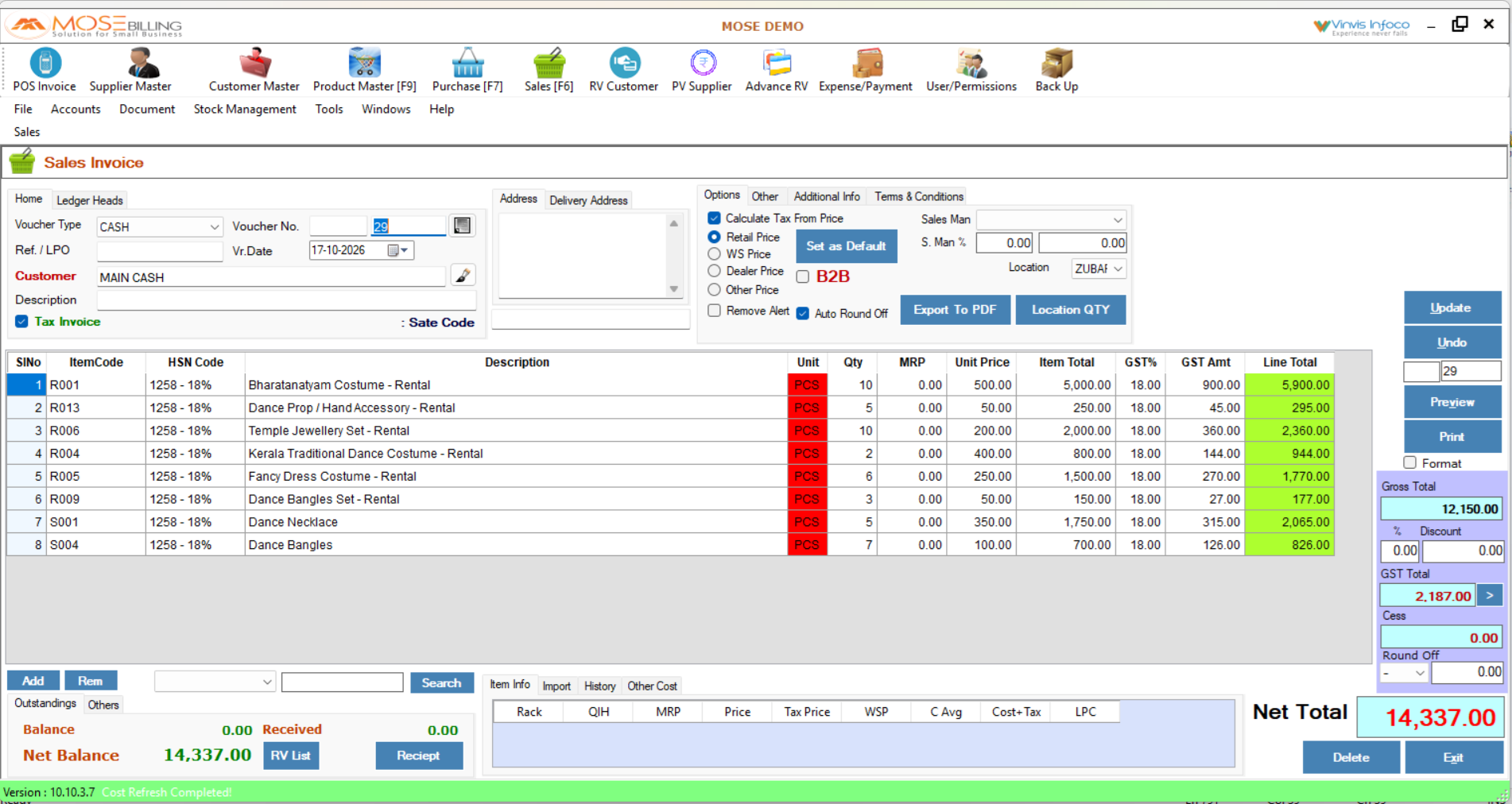Click the Print button
Screen dimensions: 1512x804
pos(1452,436)
